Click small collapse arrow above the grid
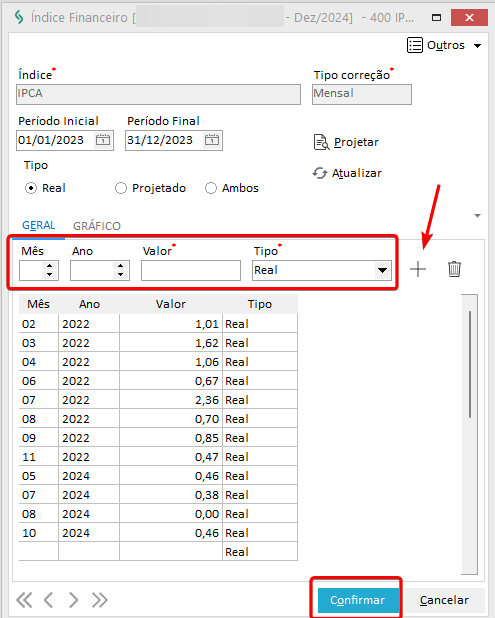Viewport: 495px width, 618px height. coord(477,216)
